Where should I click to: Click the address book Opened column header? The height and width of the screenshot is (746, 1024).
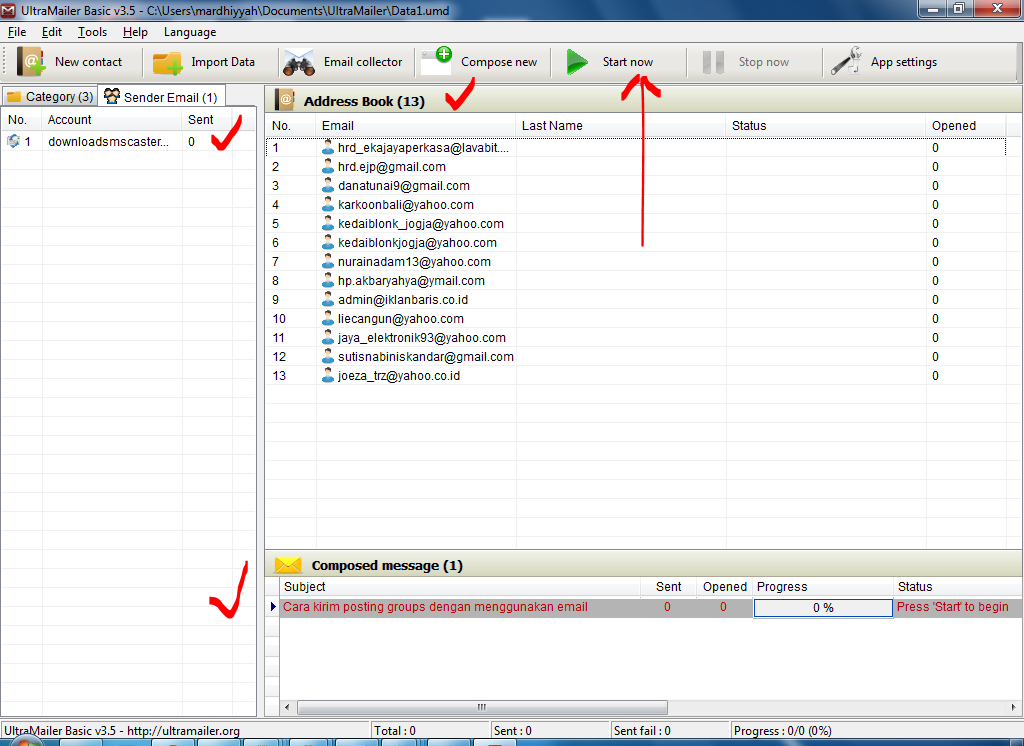point(965,125)
